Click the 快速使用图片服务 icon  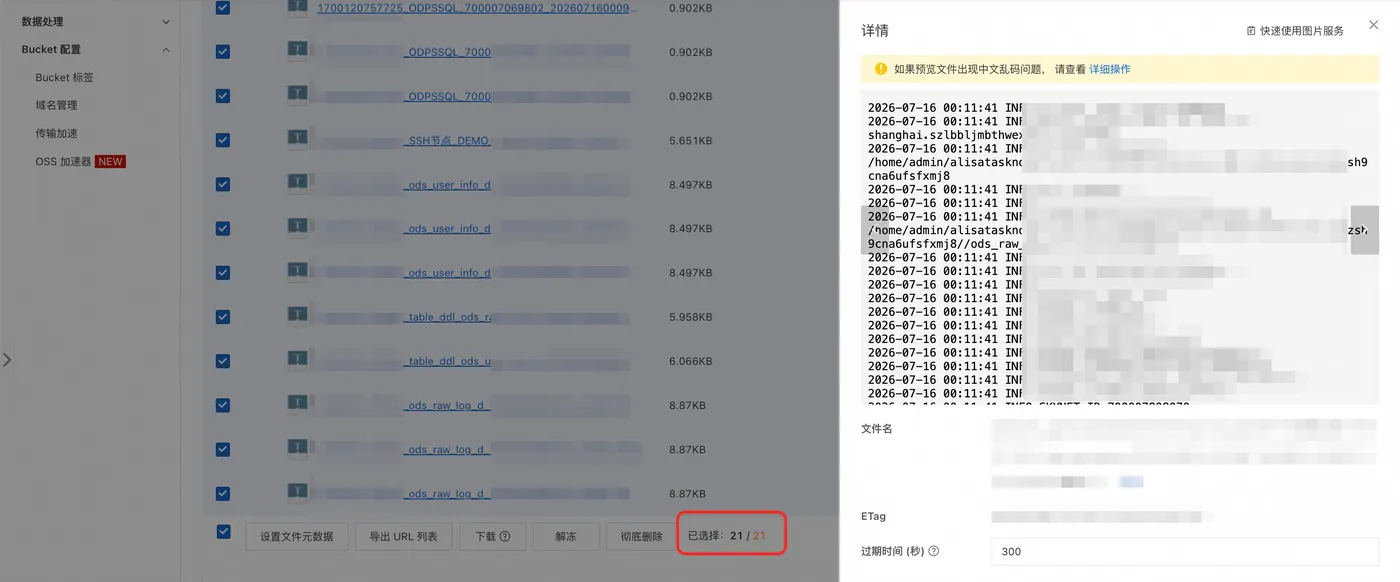coord(1251,31)
